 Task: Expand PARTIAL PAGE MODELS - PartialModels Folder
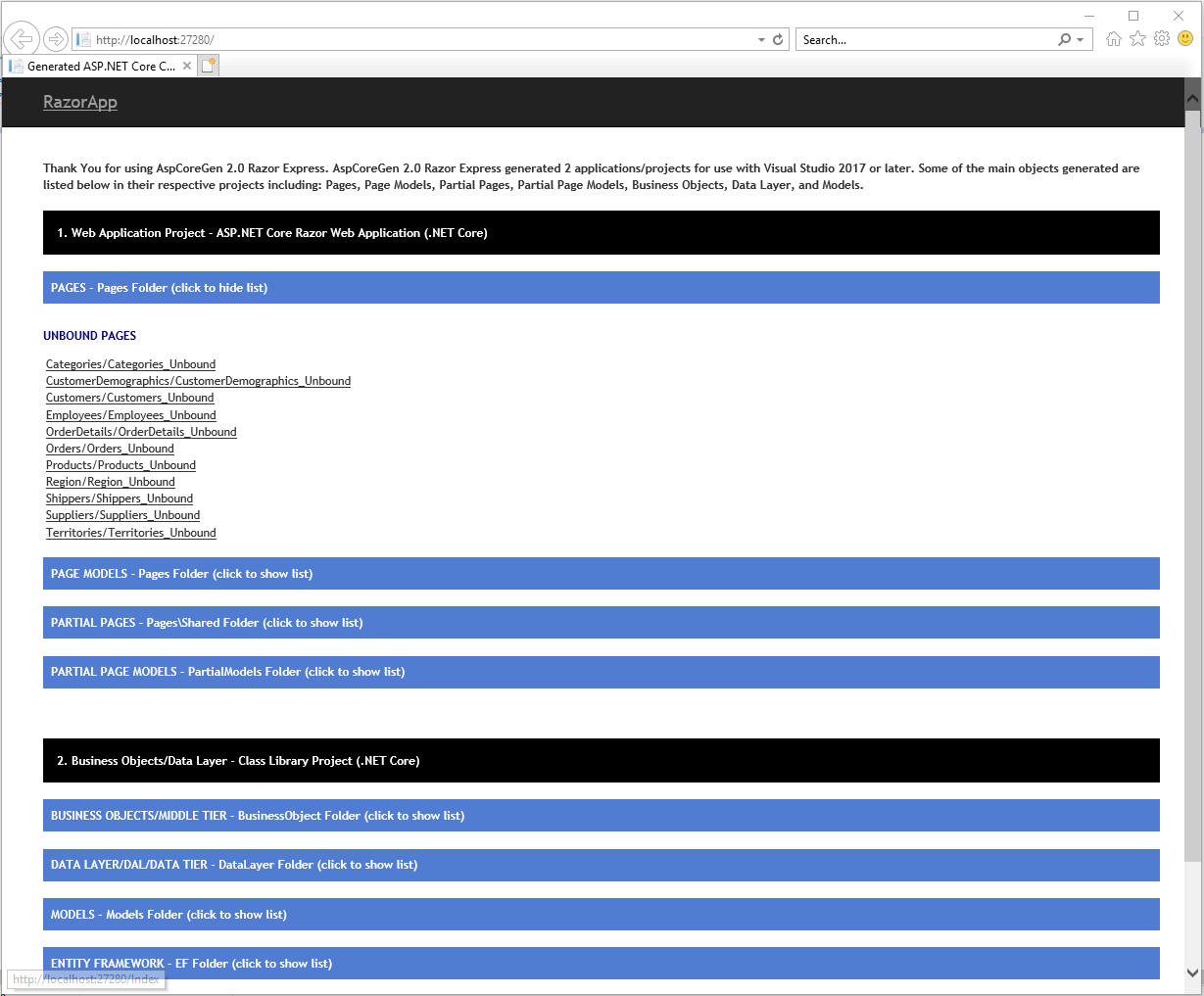602,672
